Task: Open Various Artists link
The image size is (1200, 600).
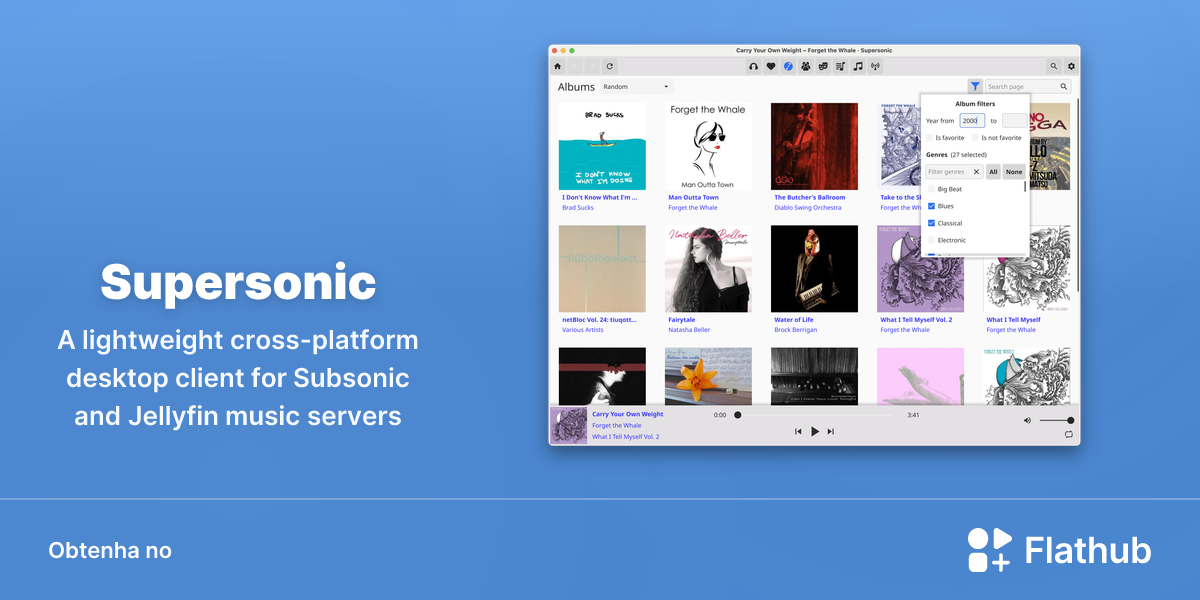Action: (583, 330)
